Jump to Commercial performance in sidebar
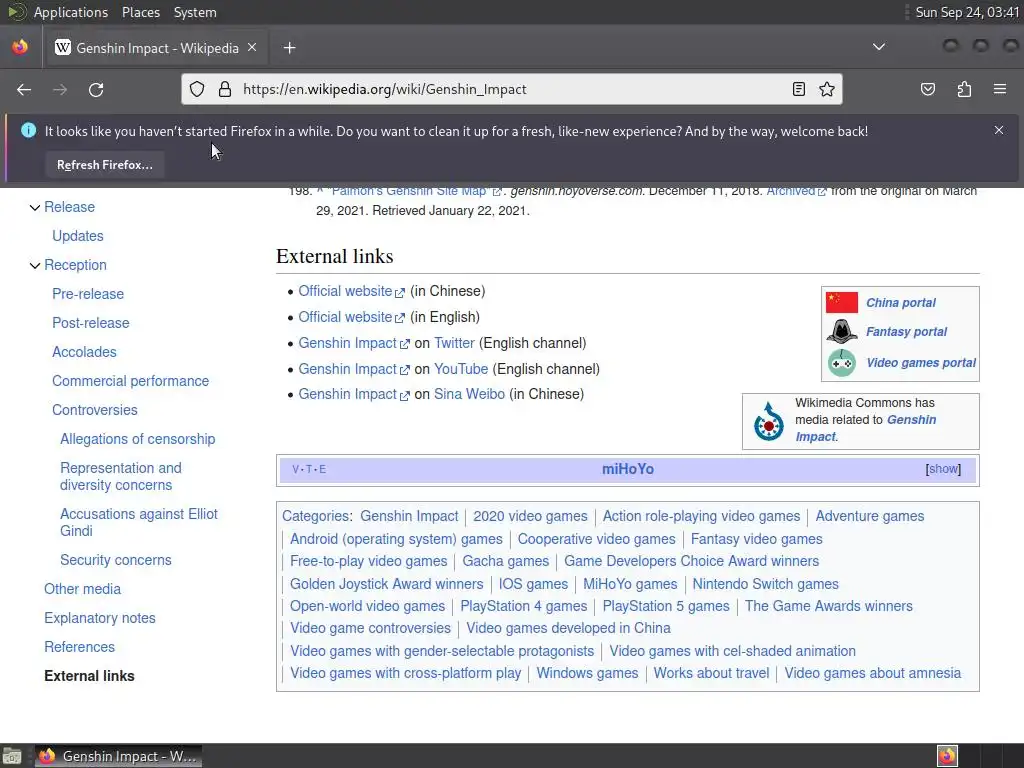 point(131,381)
